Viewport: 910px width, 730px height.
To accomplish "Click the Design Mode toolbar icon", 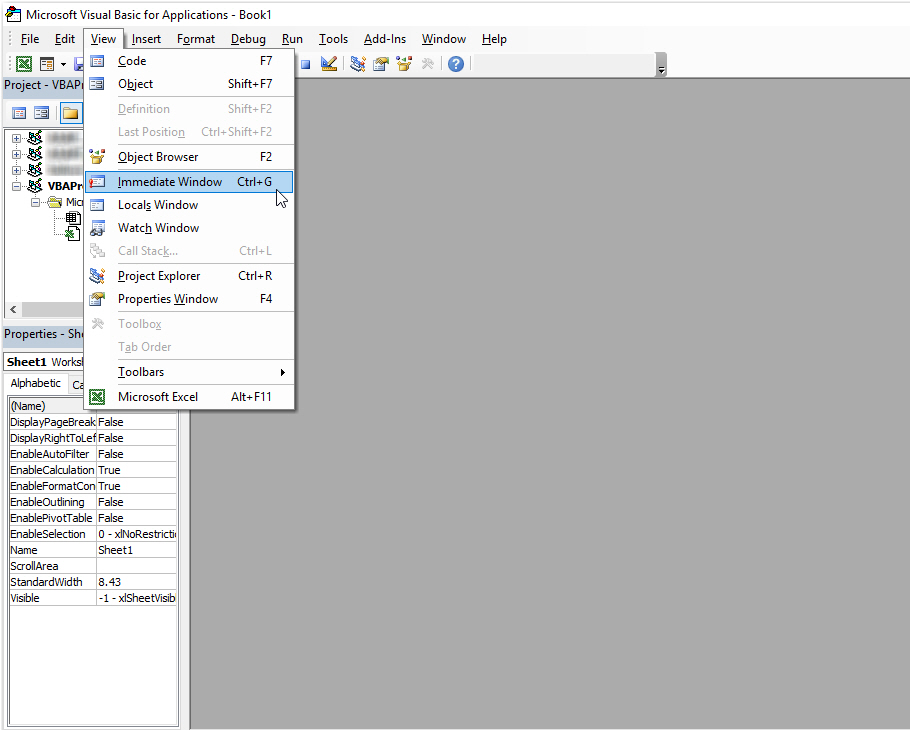I will coord(329,64).
